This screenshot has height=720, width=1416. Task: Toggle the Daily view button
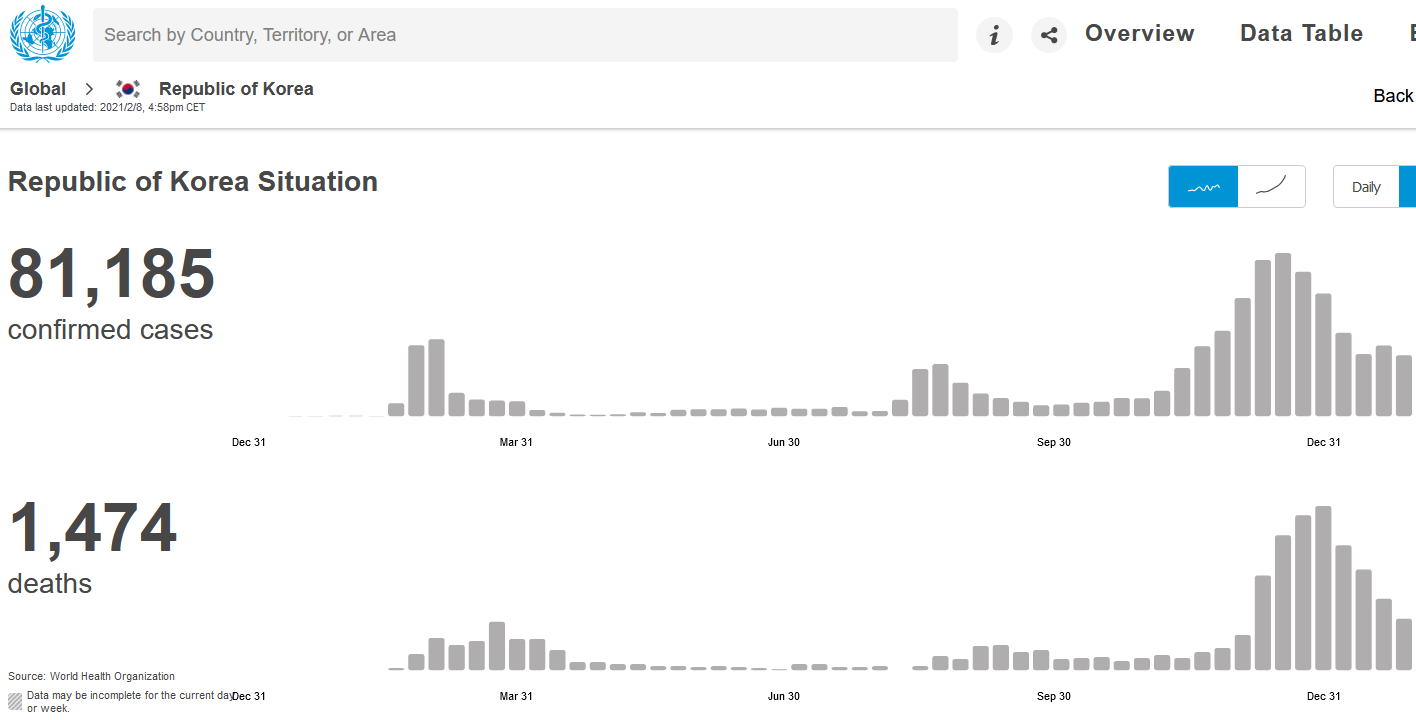pos(1366,187)
